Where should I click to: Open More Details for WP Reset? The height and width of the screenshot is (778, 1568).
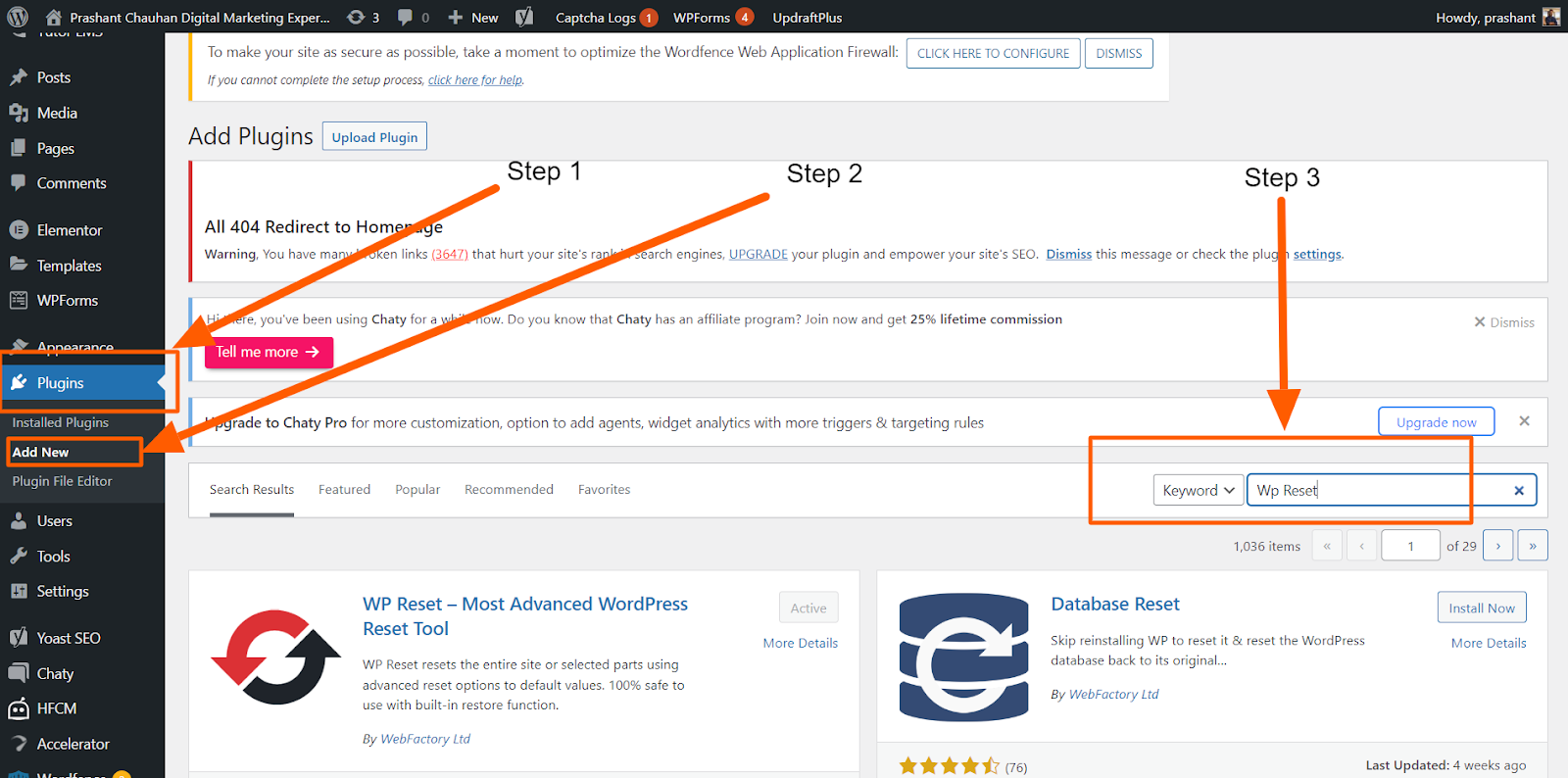tap(800, 643)
